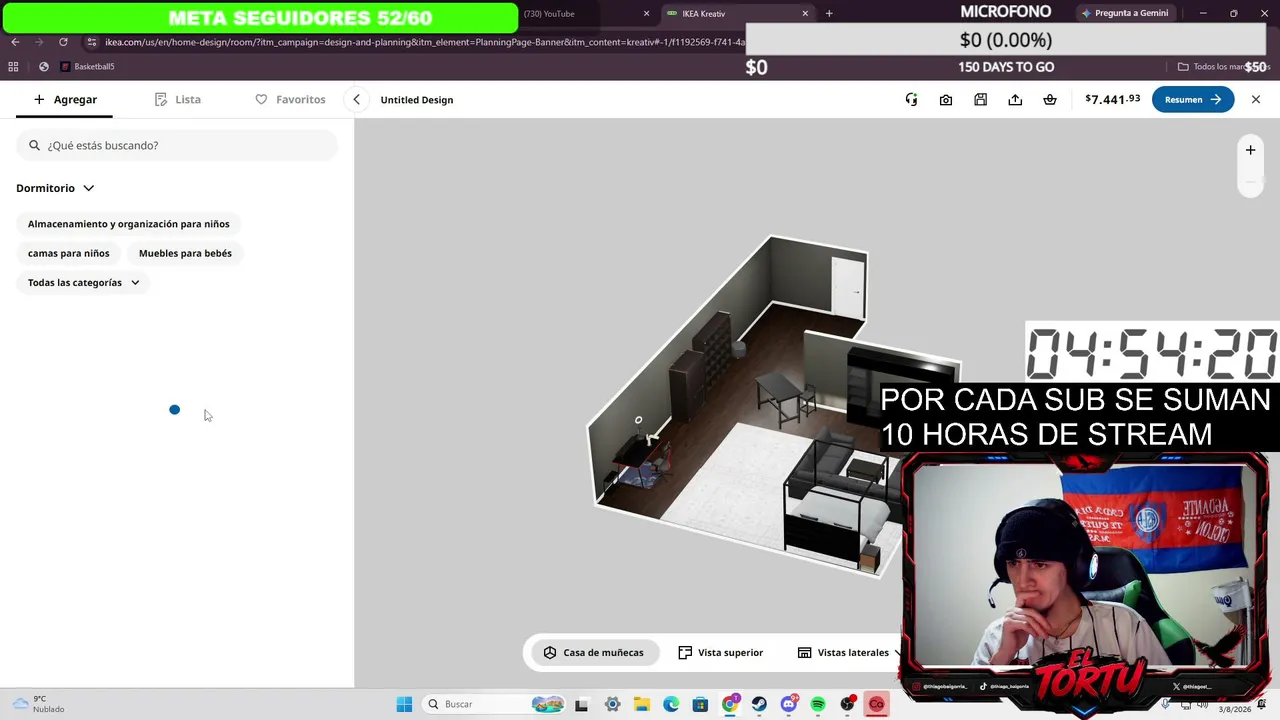The height and width of the screenshot is (720, 1280).
Task: Launch Microsoft Edge from the taskbar
Action: [x=671, y=704]
